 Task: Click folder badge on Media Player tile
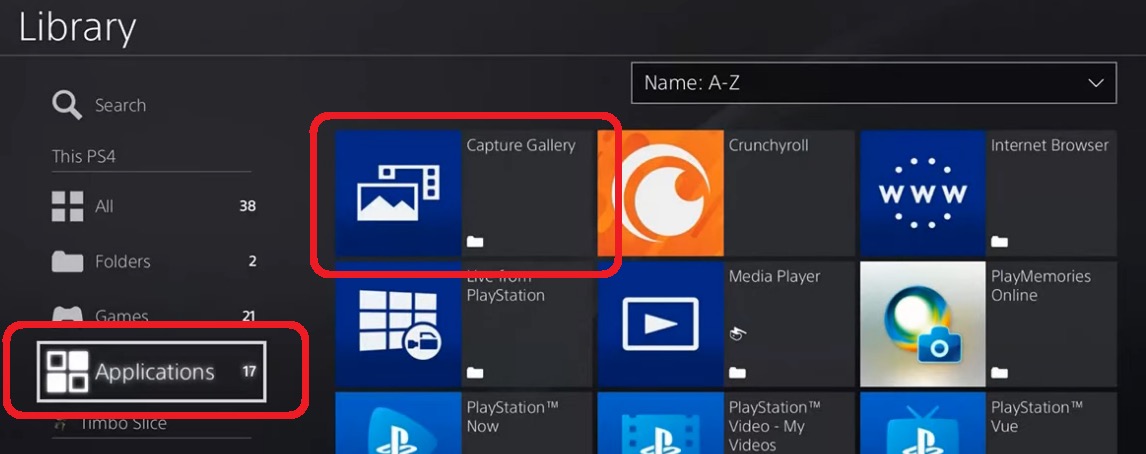[x=737, y=373]
